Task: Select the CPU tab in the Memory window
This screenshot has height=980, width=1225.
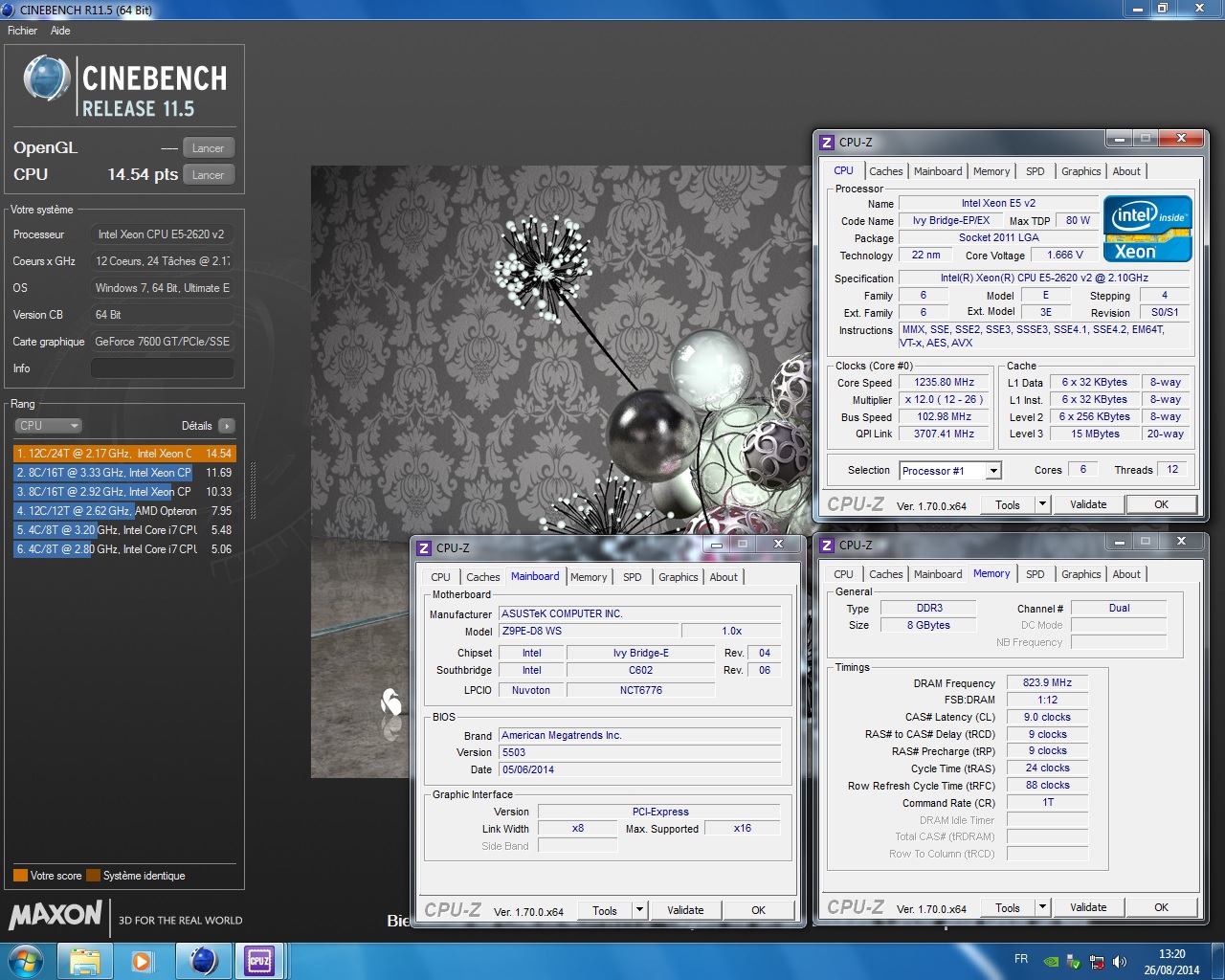Action: pyautogui.click(x=843, y=574)
